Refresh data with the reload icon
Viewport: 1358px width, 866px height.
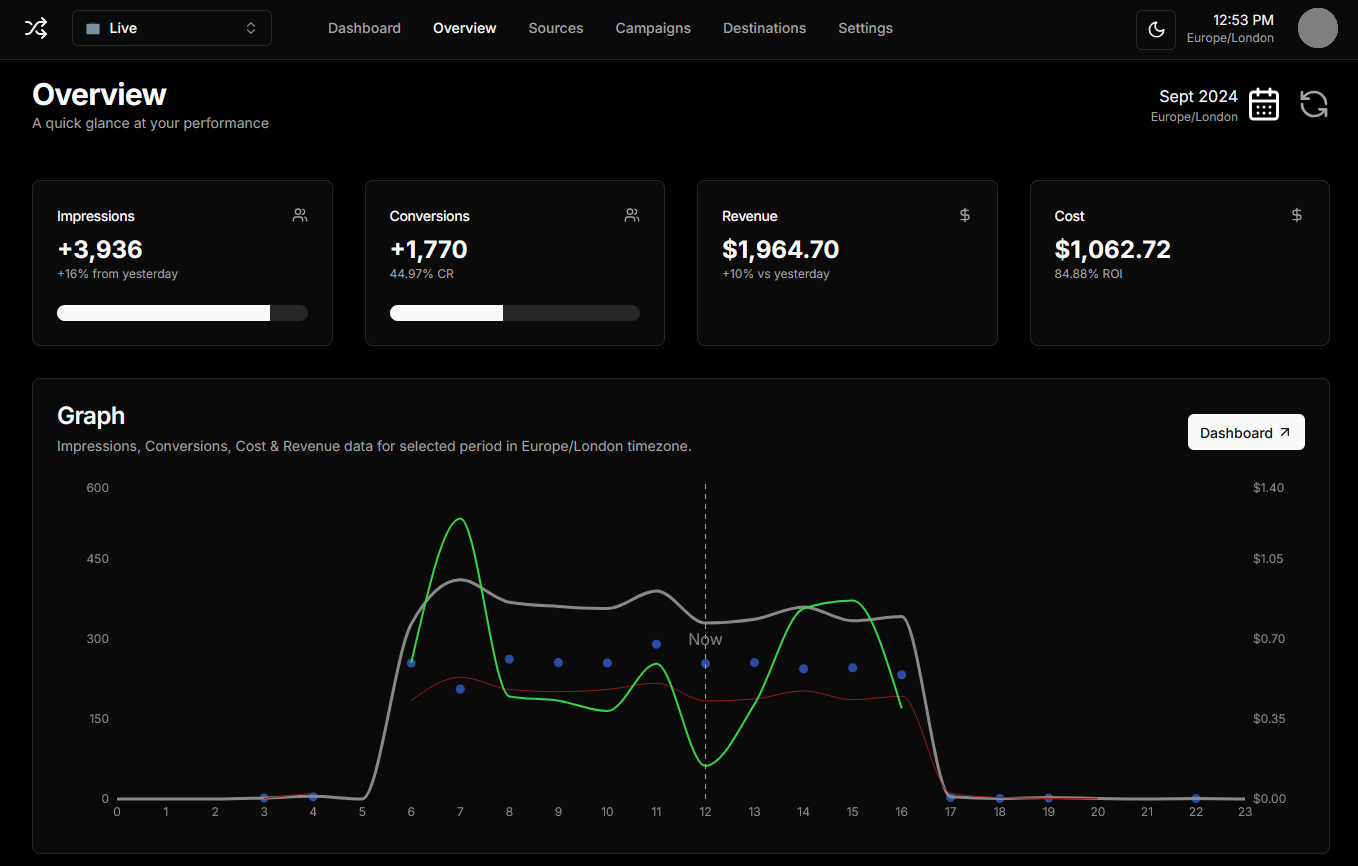click(1314, 104)
